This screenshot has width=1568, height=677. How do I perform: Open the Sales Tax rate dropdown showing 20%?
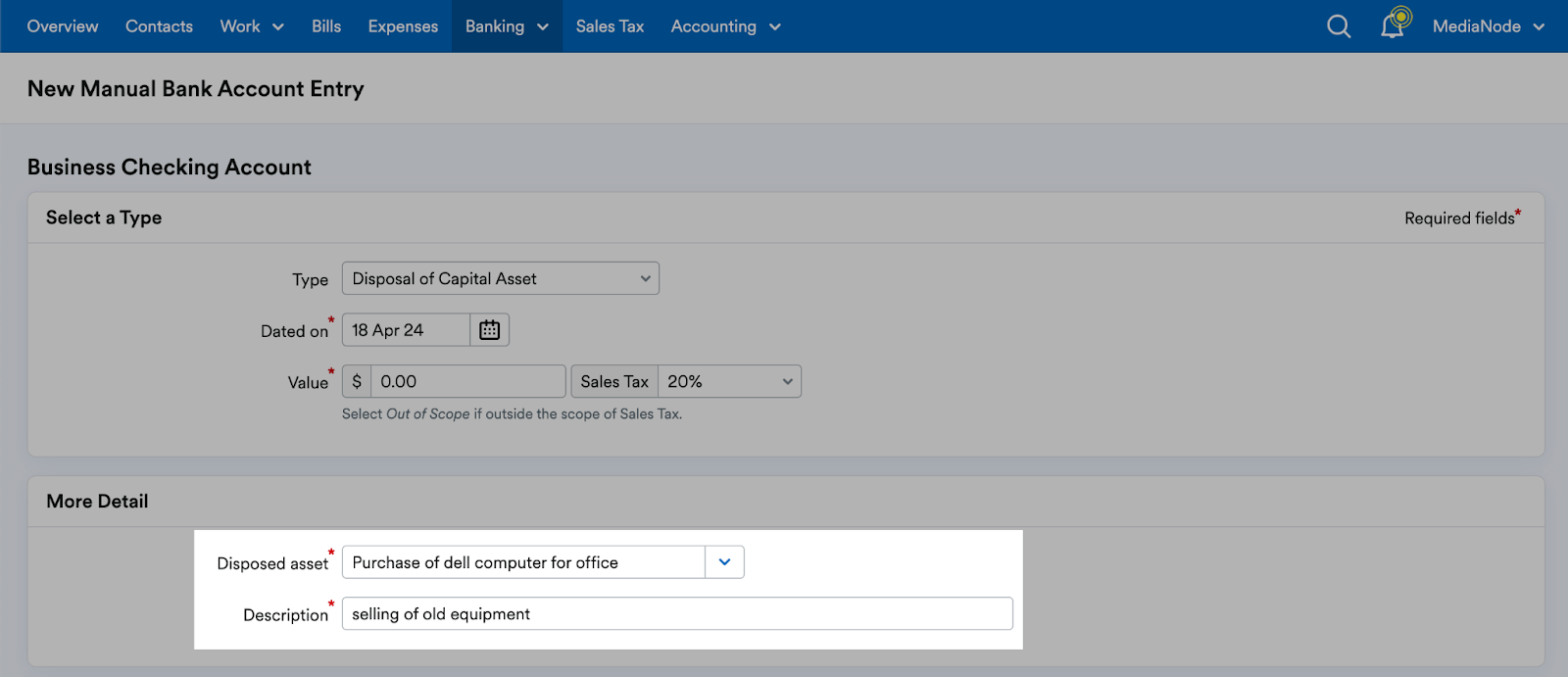tap(729, 381)
